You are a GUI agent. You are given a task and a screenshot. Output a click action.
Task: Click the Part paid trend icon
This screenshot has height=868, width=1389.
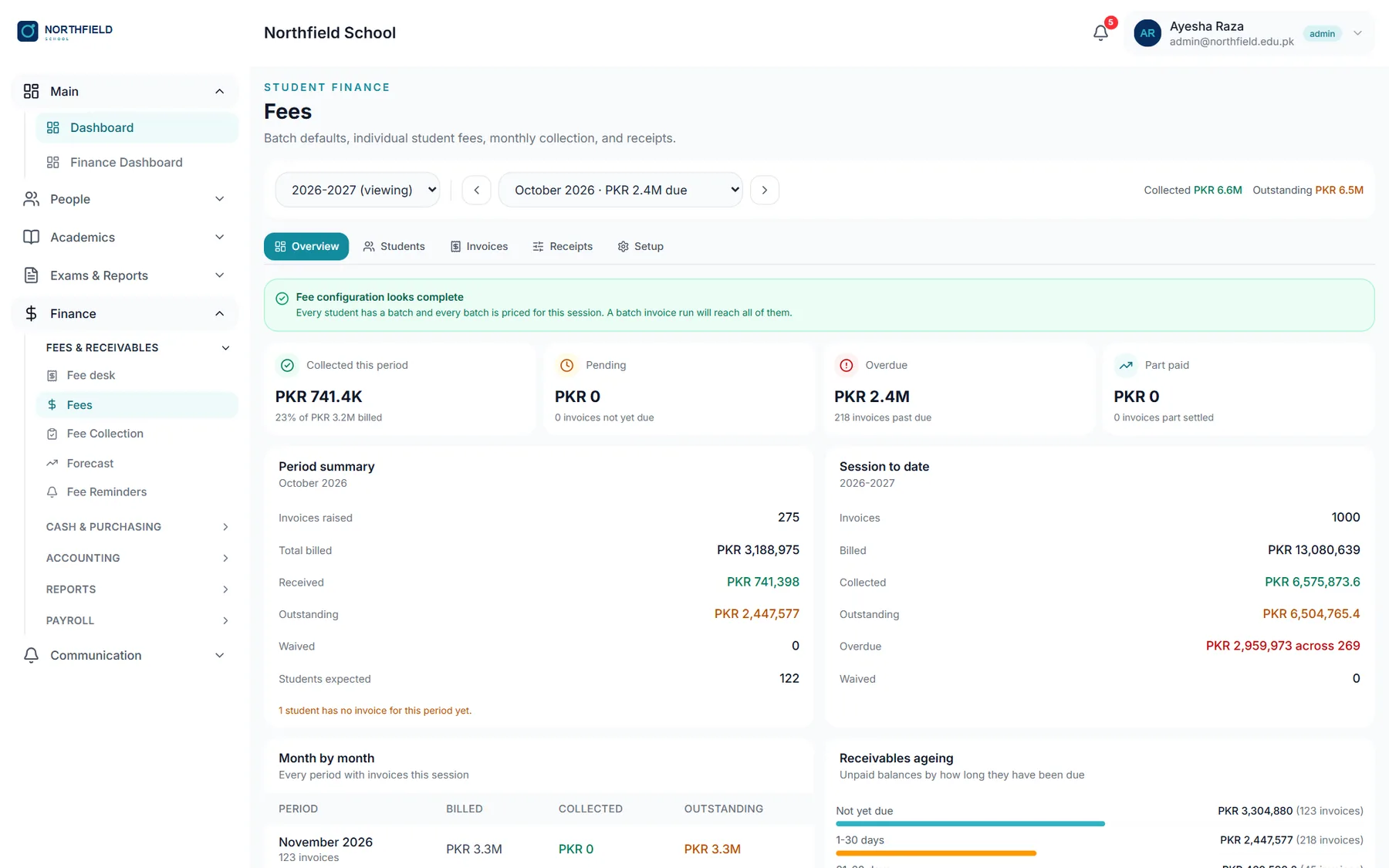1126,365
